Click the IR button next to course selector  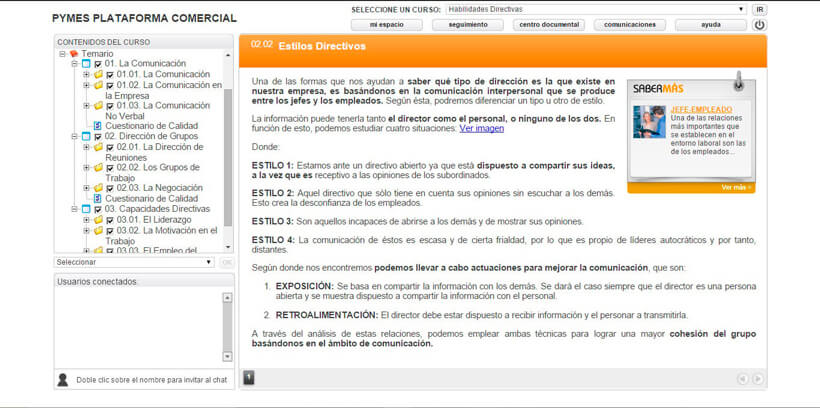click(759, 9)
